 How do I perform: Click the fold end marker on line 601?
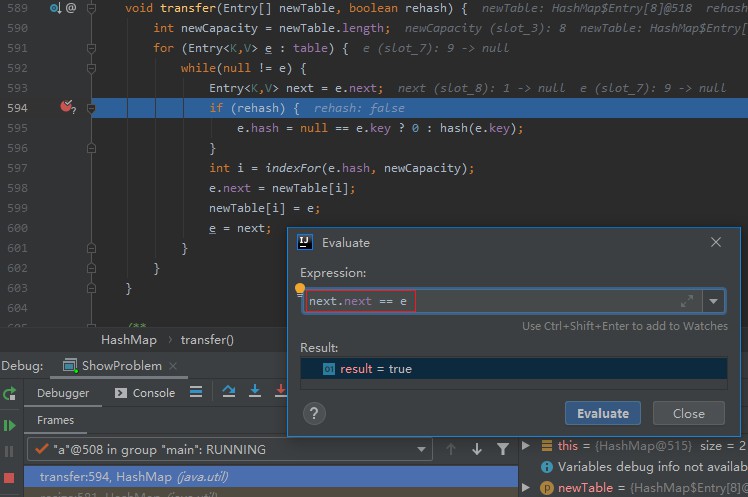click(x=92, y=248)
